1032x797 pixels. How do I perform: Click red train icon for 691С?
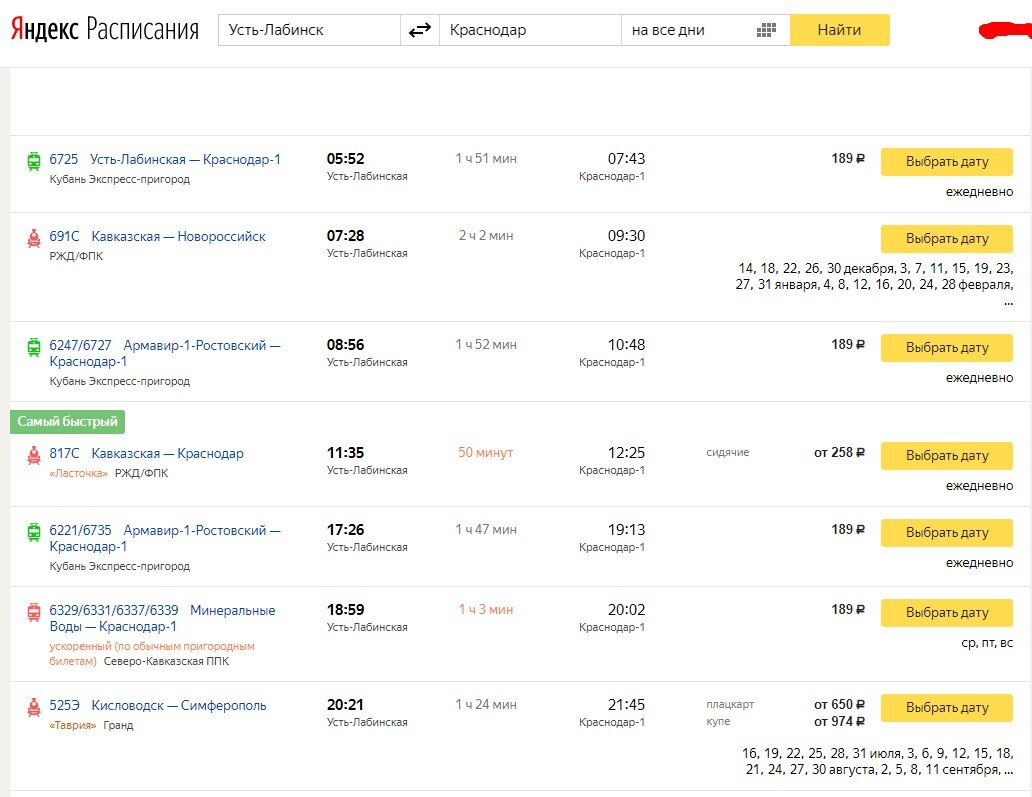tap(33, 237)
